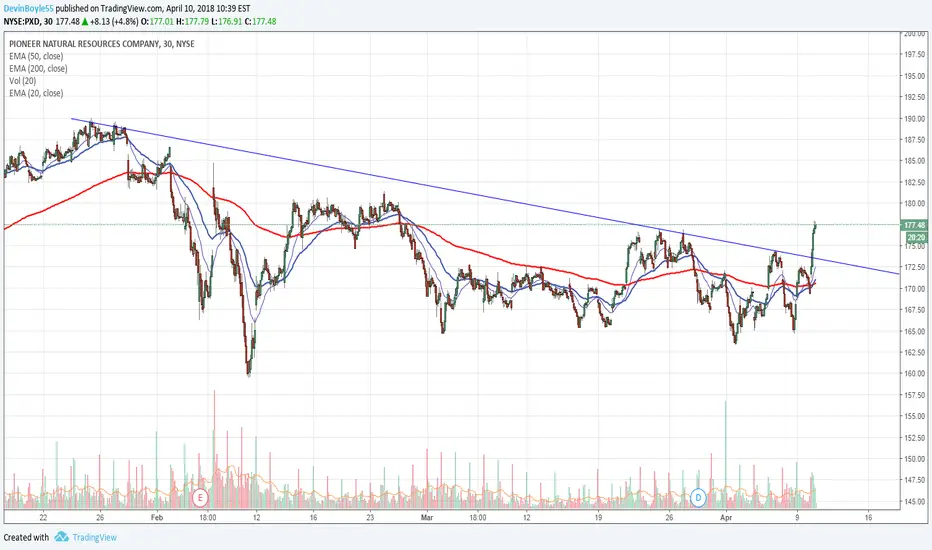Select the EMA (20, close) indicator label
The image size is (932, 550).
(x=36, y=93)
